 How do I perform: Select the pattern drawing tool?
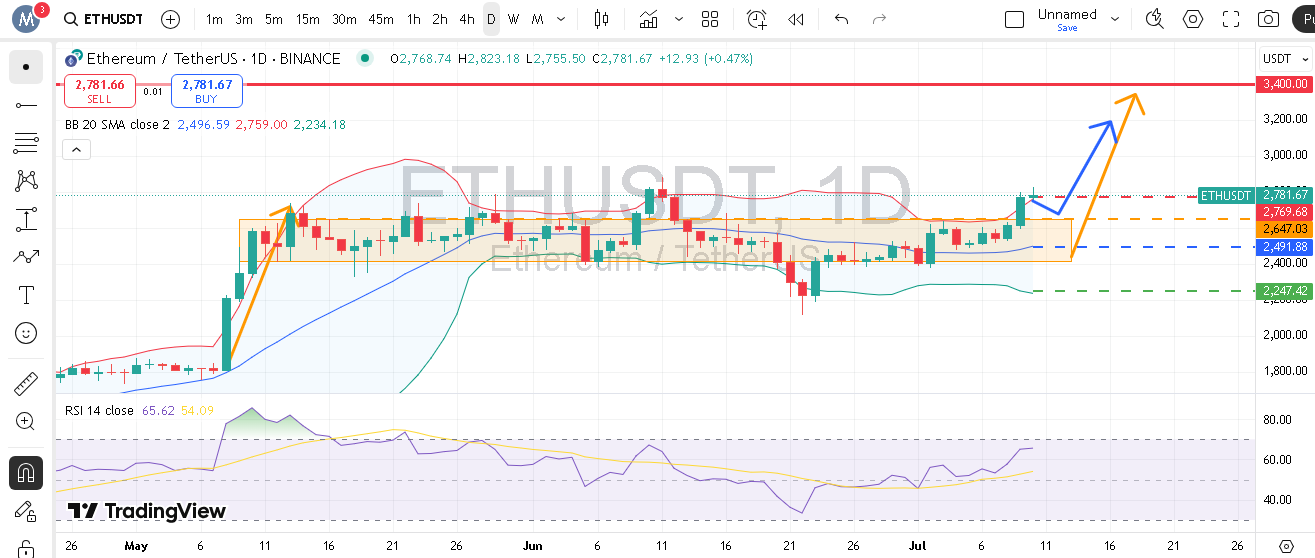pyautogui.click(x=26, y=181)
